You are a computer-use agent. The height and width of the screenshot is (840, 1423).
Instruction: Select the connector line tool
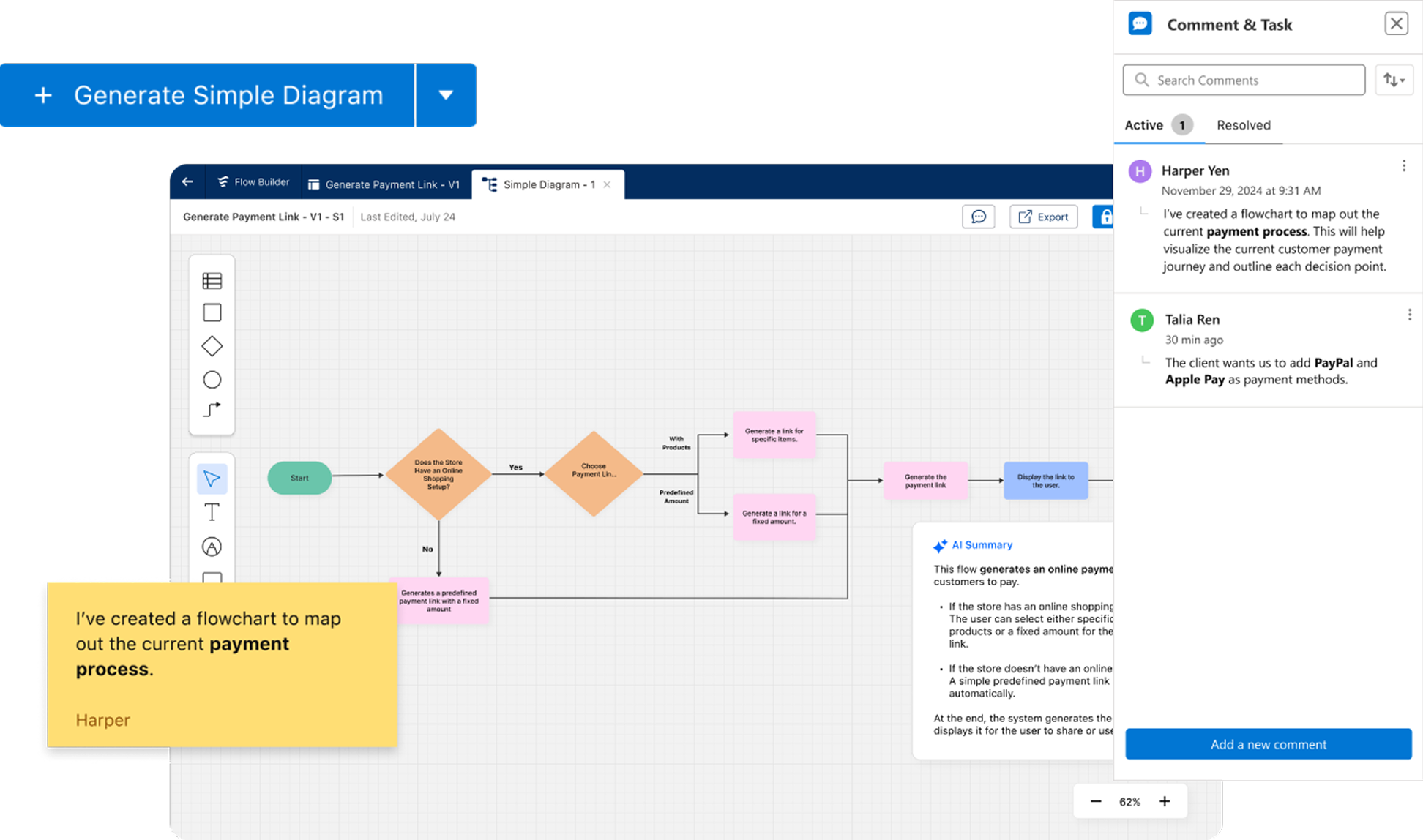tap(212, 410)
